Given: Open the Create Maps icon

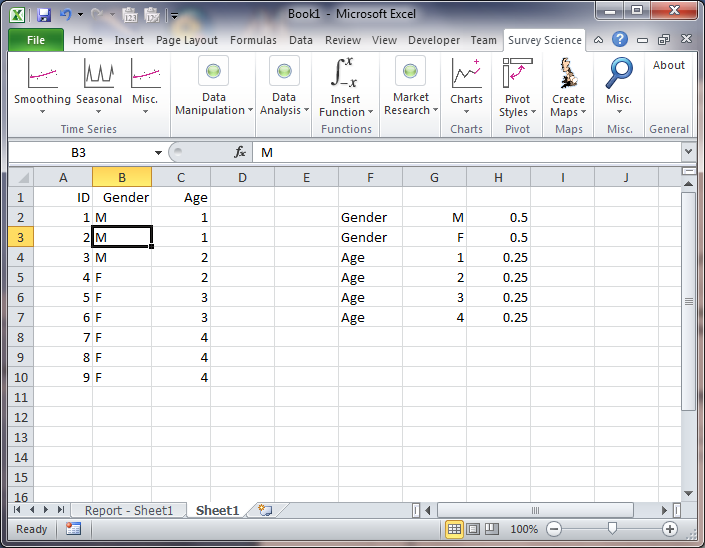Looking at the screenshot, I should click(568, 74).
